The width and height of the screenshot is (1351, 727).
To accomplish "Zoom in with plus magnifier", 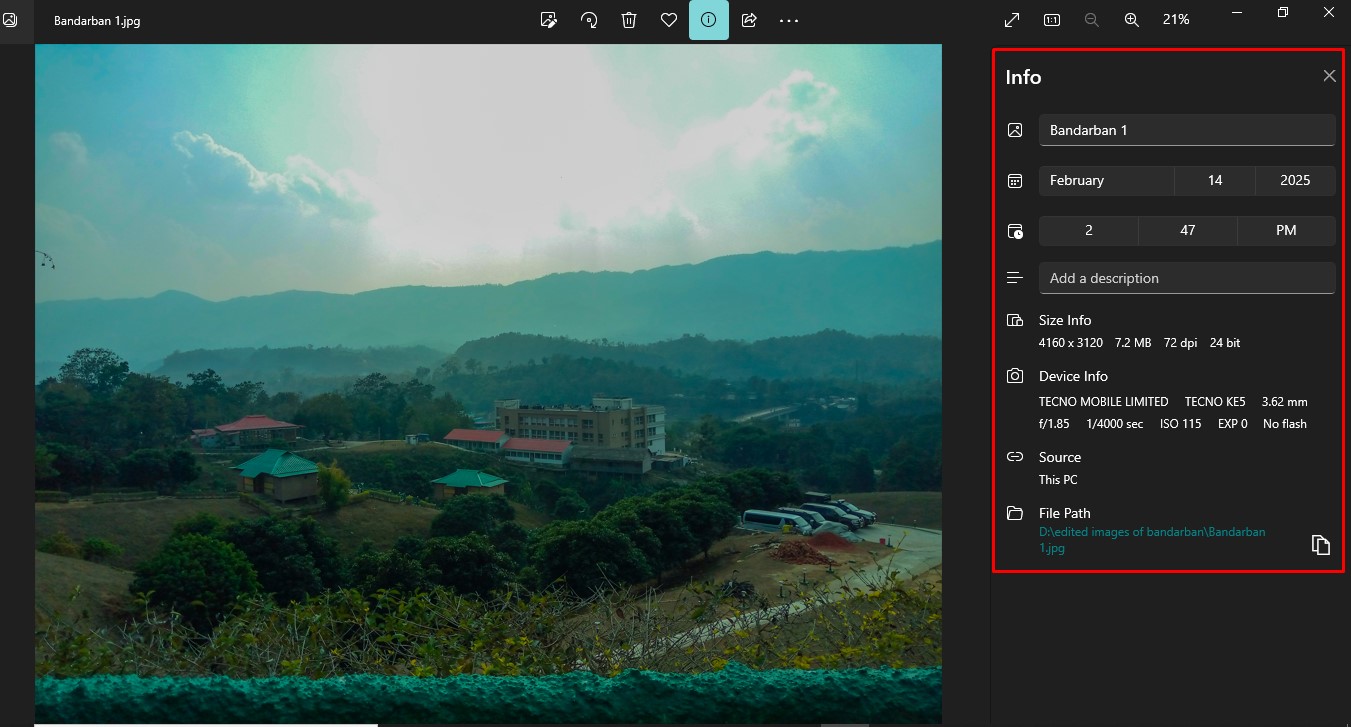I will point(1132,20).
